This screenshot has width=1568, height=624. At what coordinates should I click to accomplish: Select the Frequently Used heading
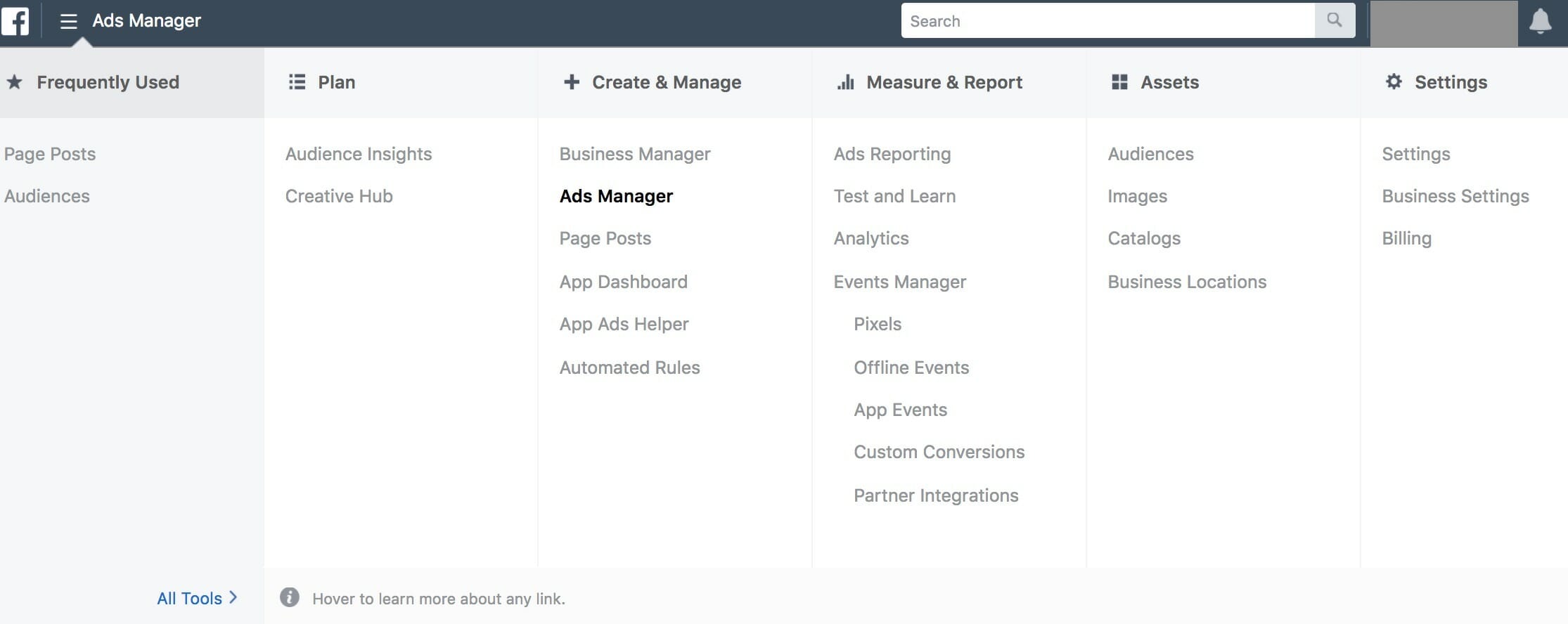[x=108, y=82]
